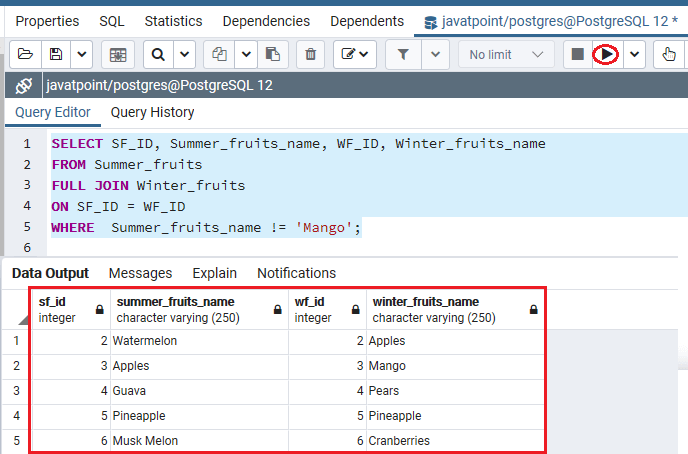Click the connection status icon

click(x=24, y=86)
